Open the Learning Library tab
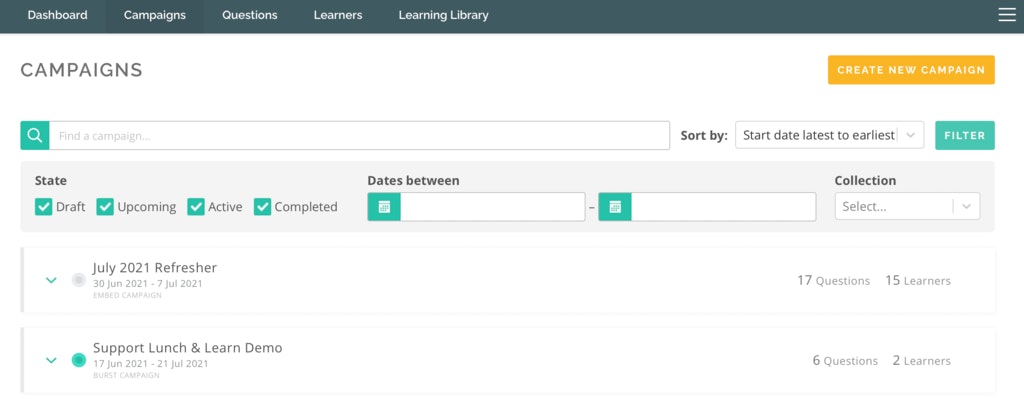The height and width of the screenshot is (399, 1024). pos(443,15)
